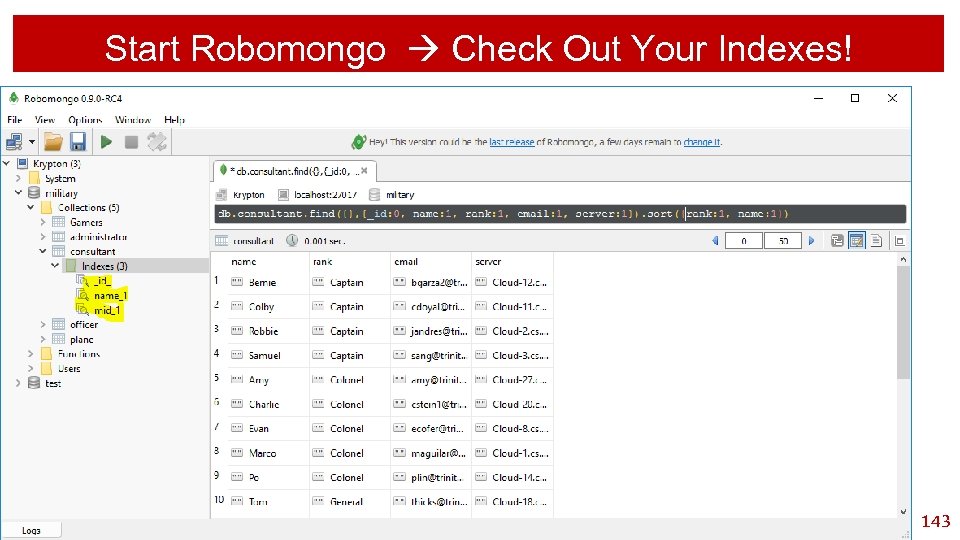Switch to table view mode icon
The width and height of the screenshot is (960, 540).
(x=857, y=241)
